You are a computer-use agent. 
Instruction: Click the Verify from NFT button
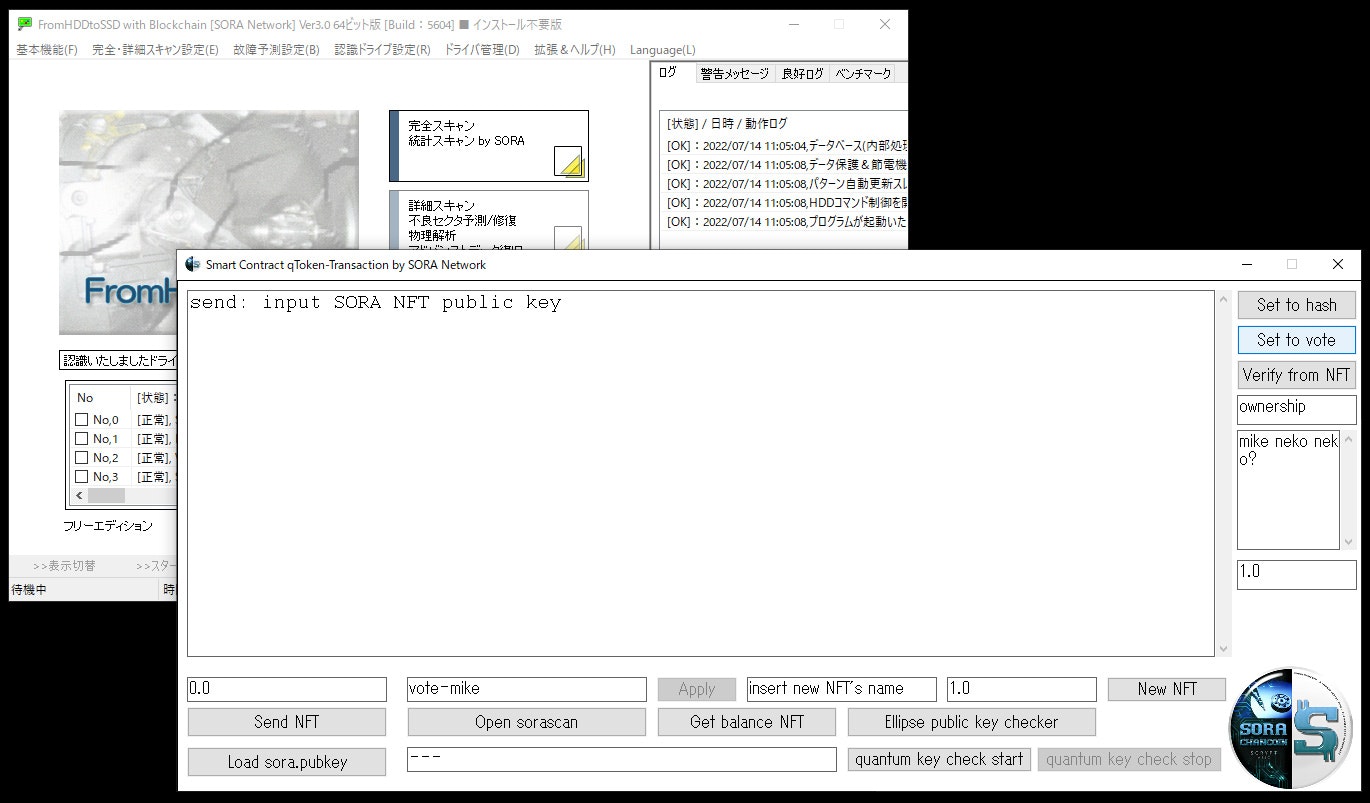tap(1296, 375)
